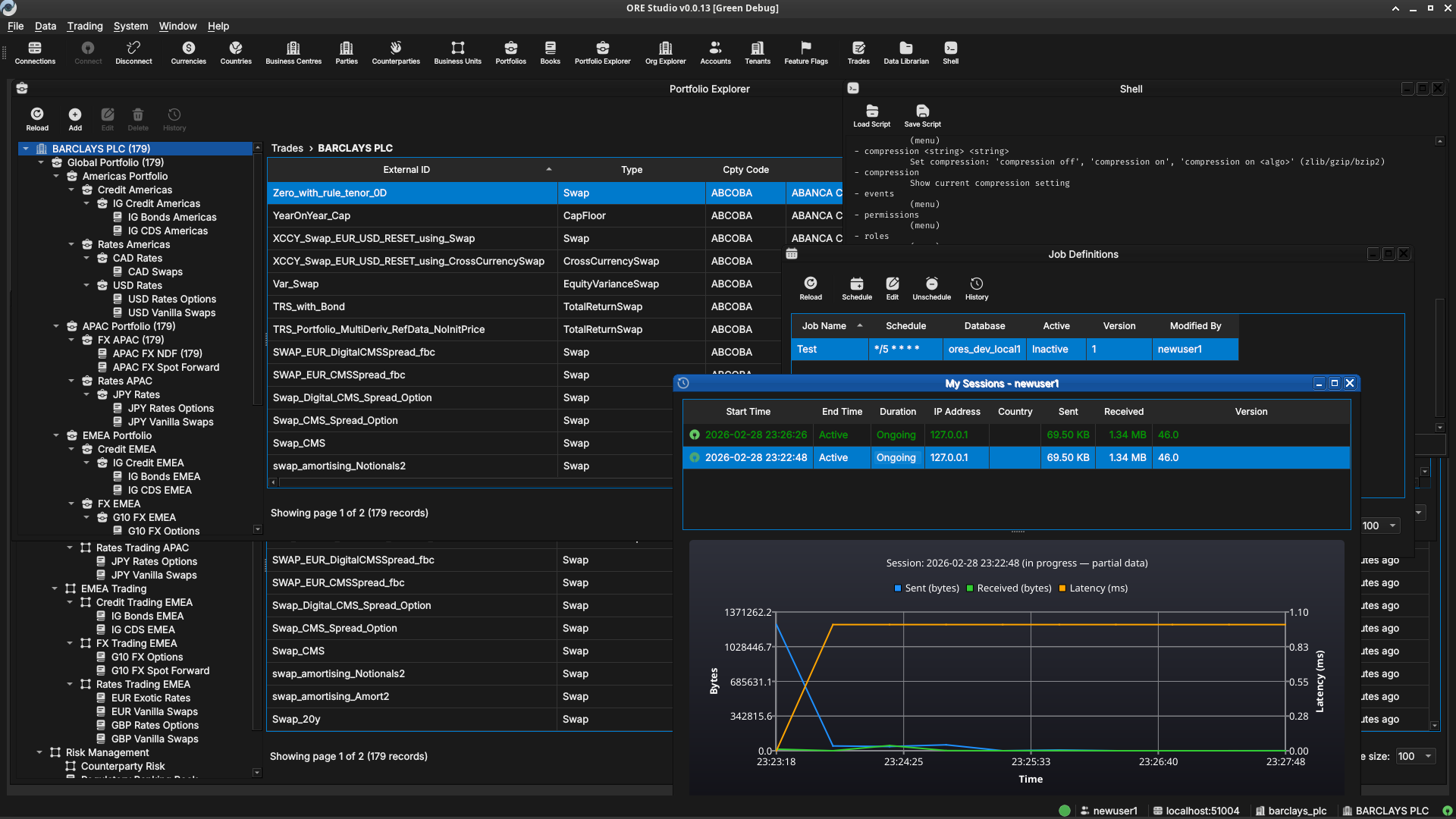
Task: Toggle the Sent (bytes) series in the chart legend
Action: click(x=926, y=588)
